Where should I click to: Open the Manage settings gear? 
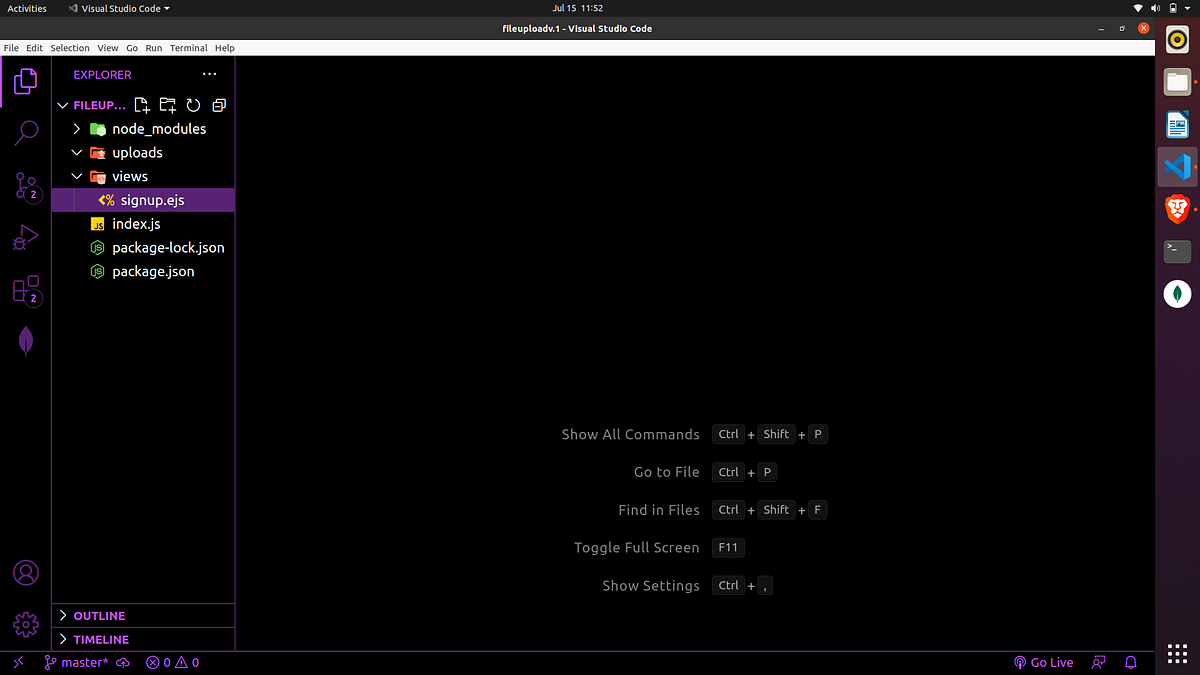[x=25, y=623]
